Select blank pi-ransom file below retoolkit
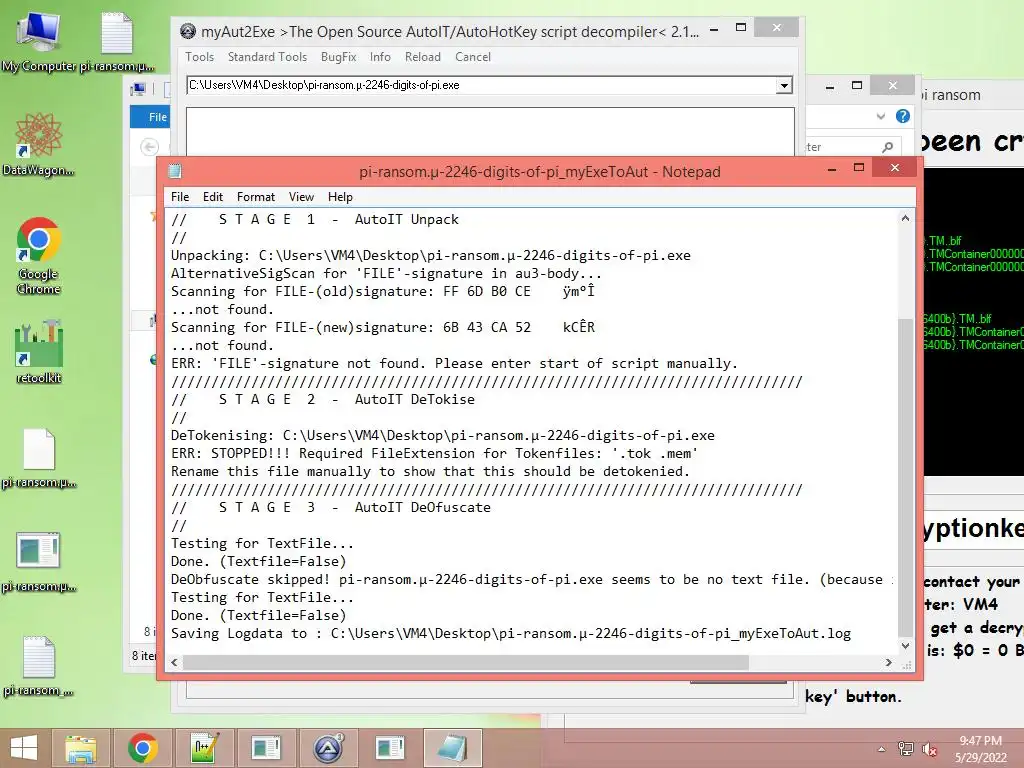Viewport: 1024px width, 768px height. [x=39, y=458]
